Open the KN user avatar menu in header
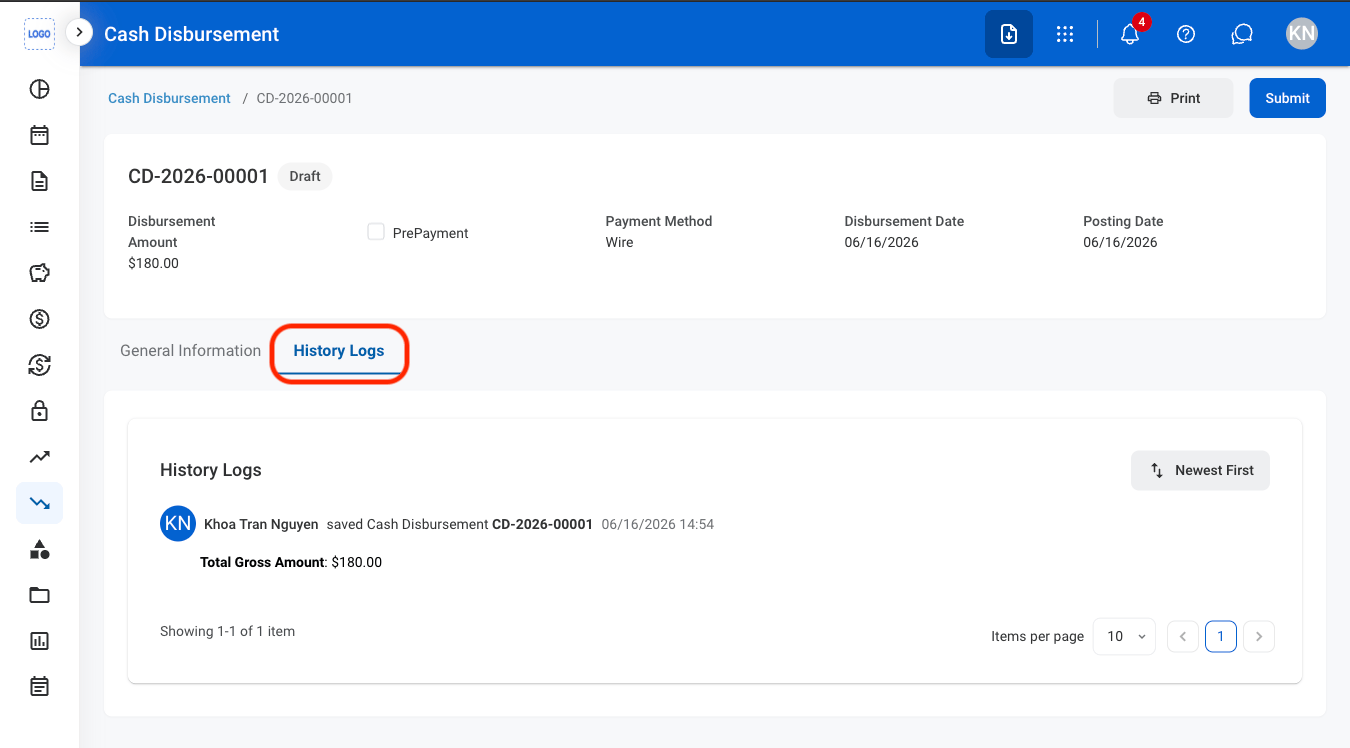The height and width of the screenshot is (748, 1350). [1301, 34]
